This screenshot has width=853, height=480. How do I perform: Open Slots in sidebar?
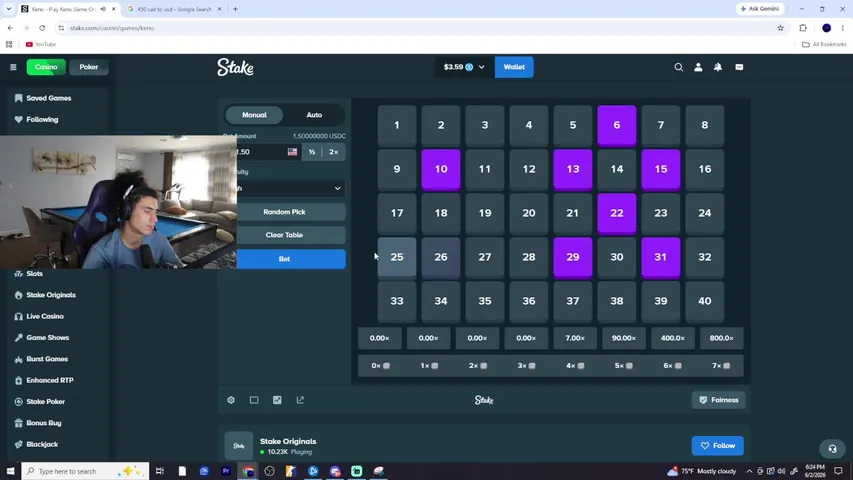tap(34, 274)
